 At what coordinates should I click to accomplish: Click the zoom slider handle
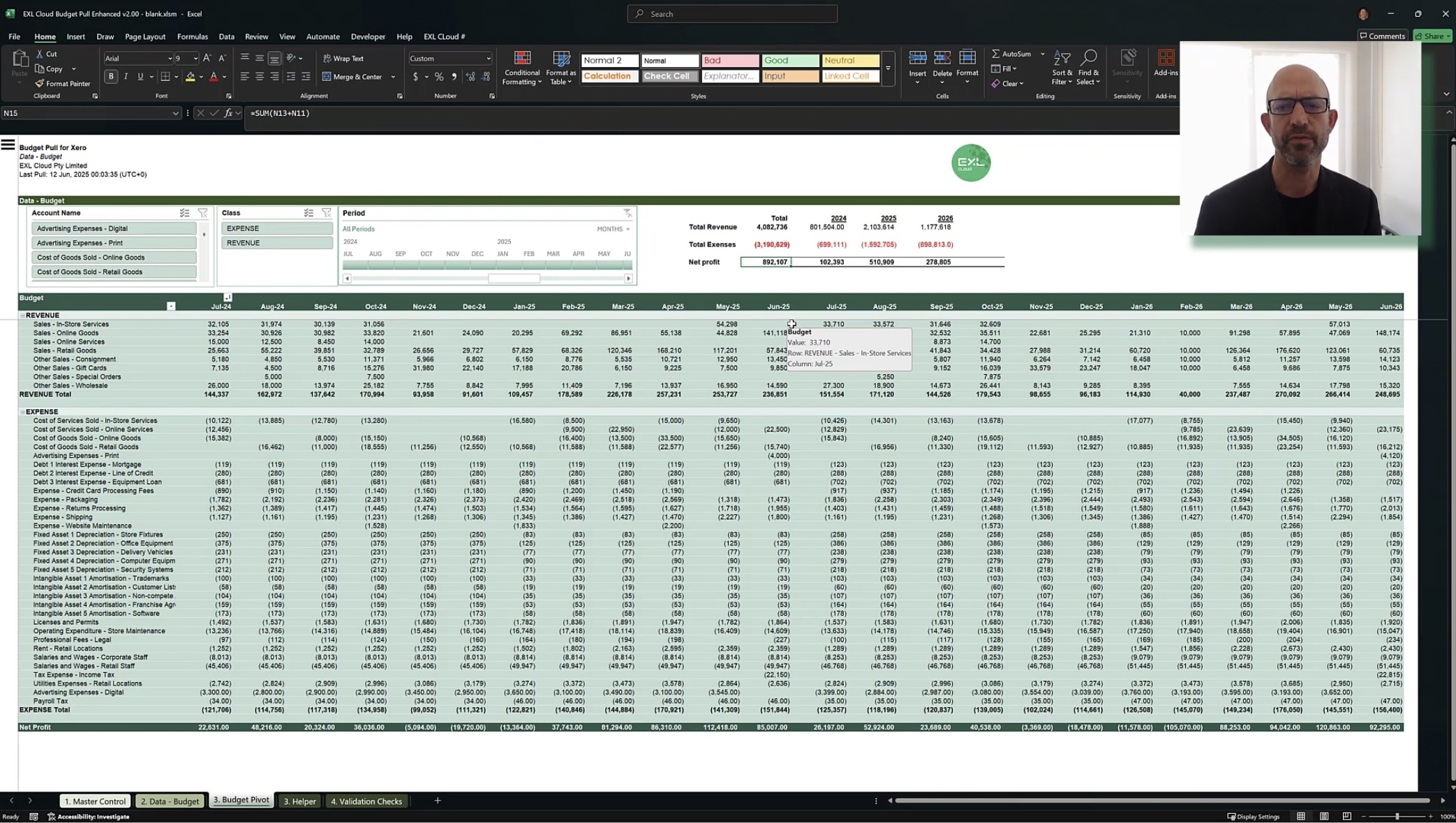(1397, 816)
